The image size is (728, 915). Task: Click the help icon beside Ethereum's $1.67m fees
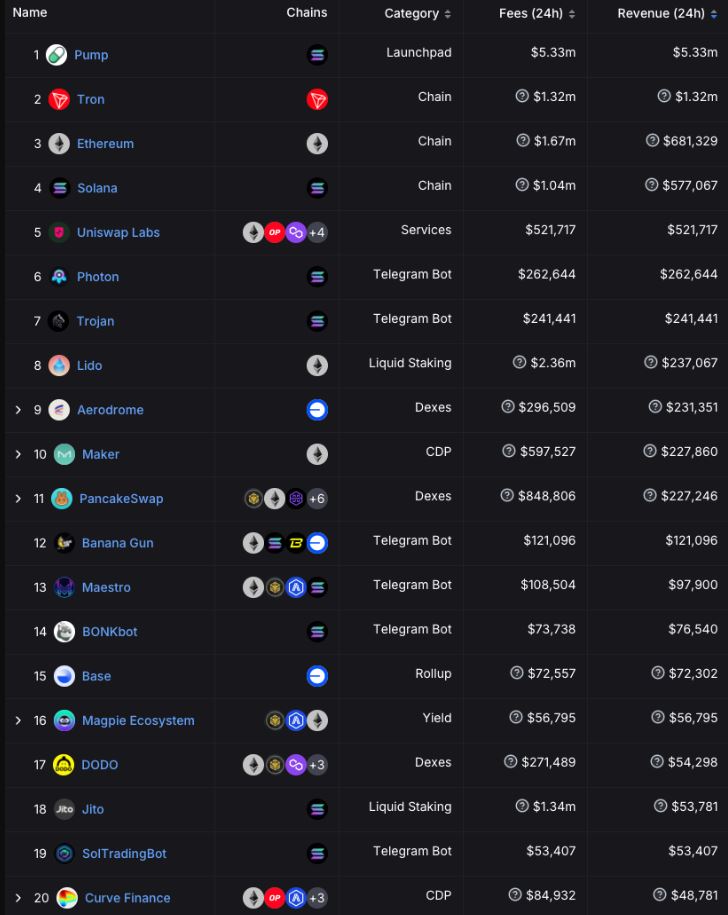(522, 141)
